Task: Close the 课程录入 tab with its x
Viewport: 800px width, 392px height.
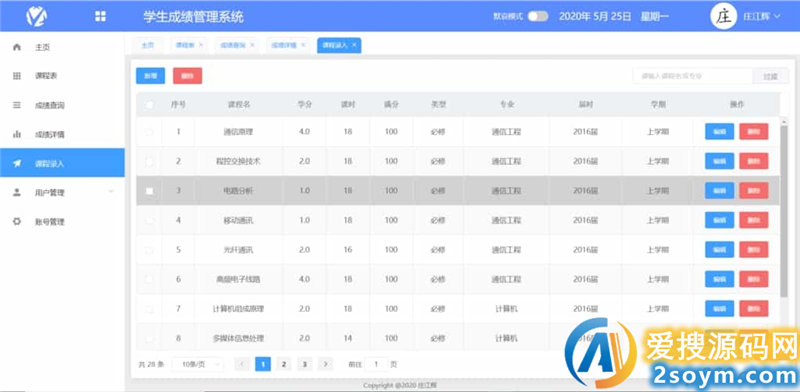Action: [x=354, y=45]
